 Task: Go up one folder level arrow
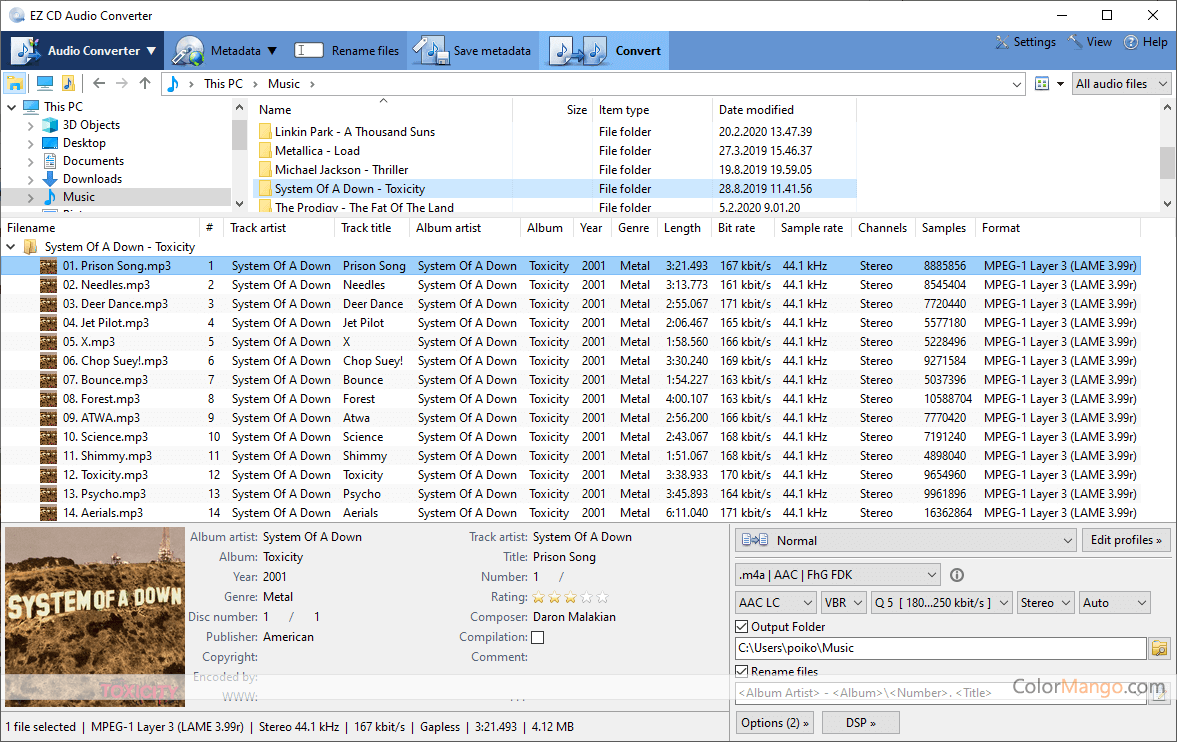(x=145, y=83)
